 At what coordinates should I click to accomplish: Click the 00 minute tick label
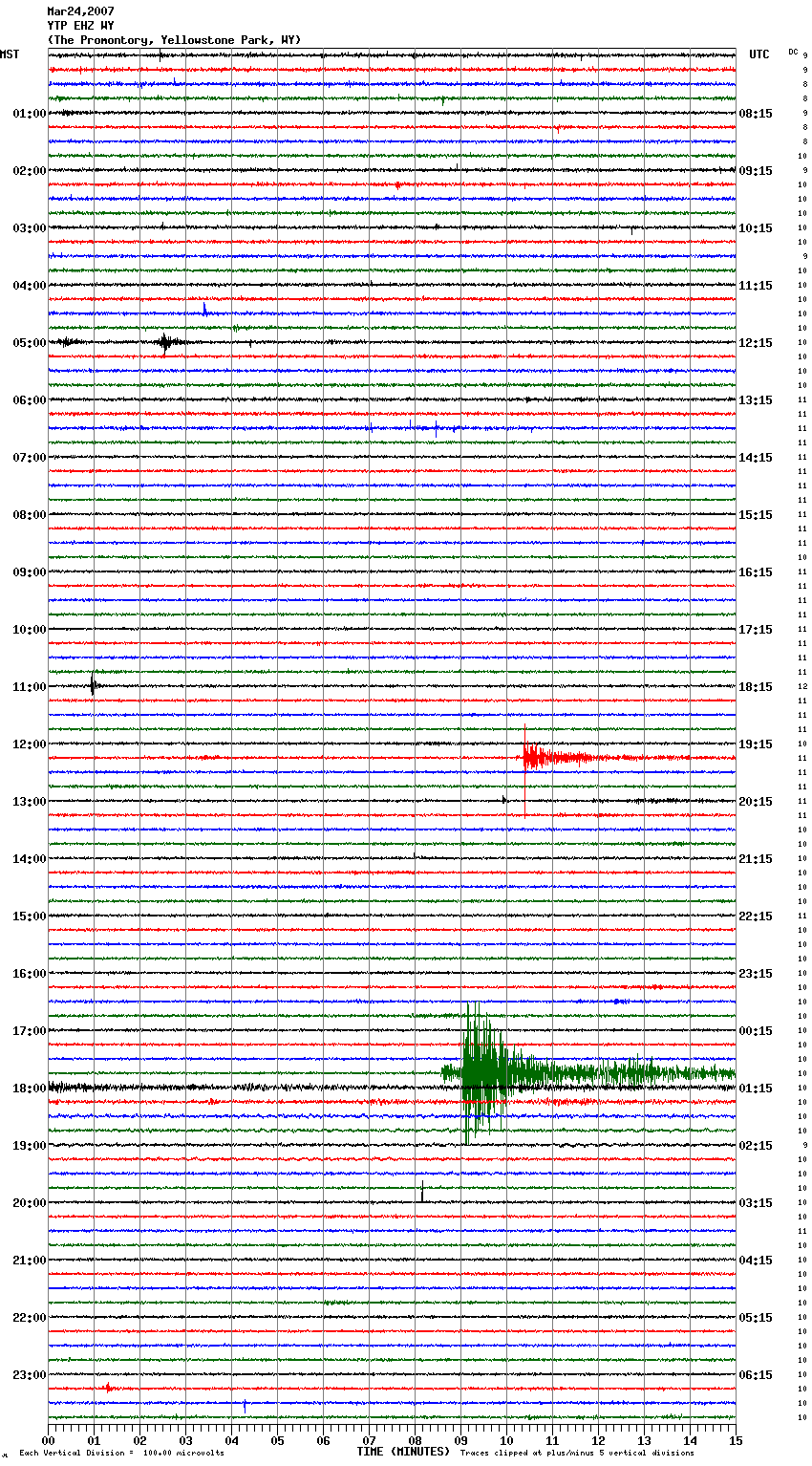pos(48,1440)
